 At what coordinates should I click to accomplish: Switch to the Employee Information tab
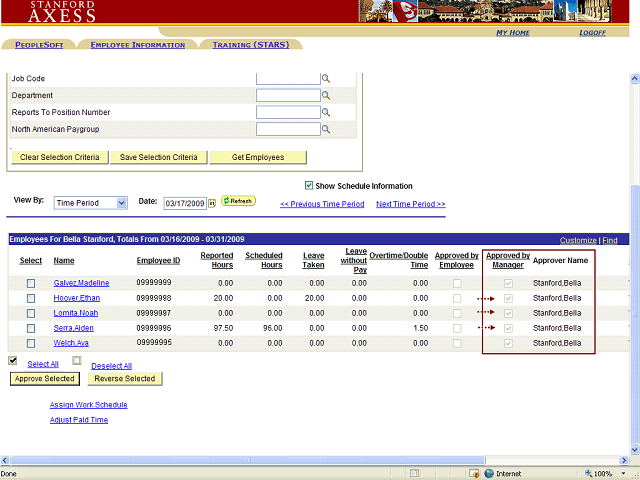137,45
